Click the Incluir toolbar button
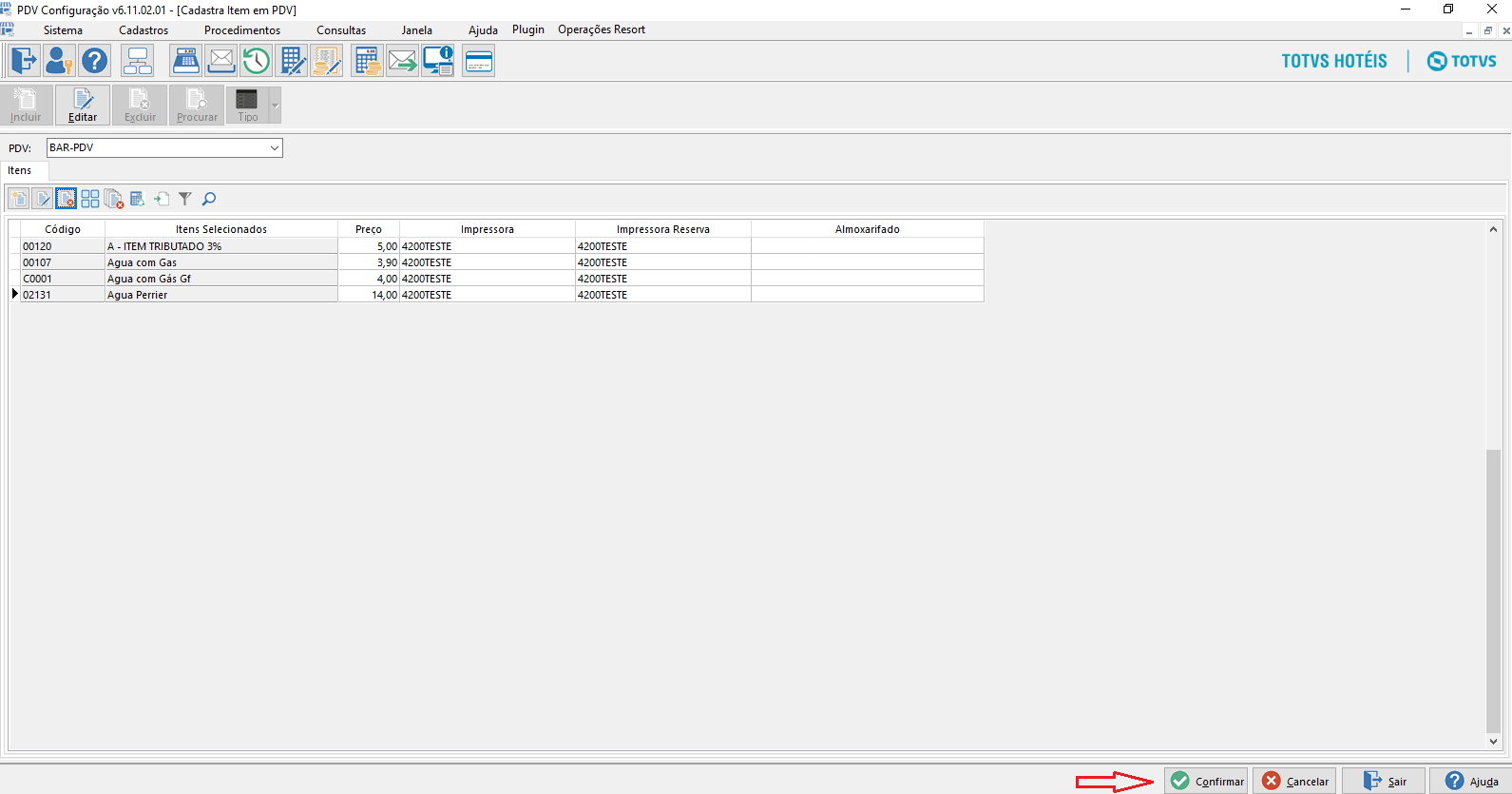The width and height of the screenshot is (1512, 794). (x=26, y=106)
